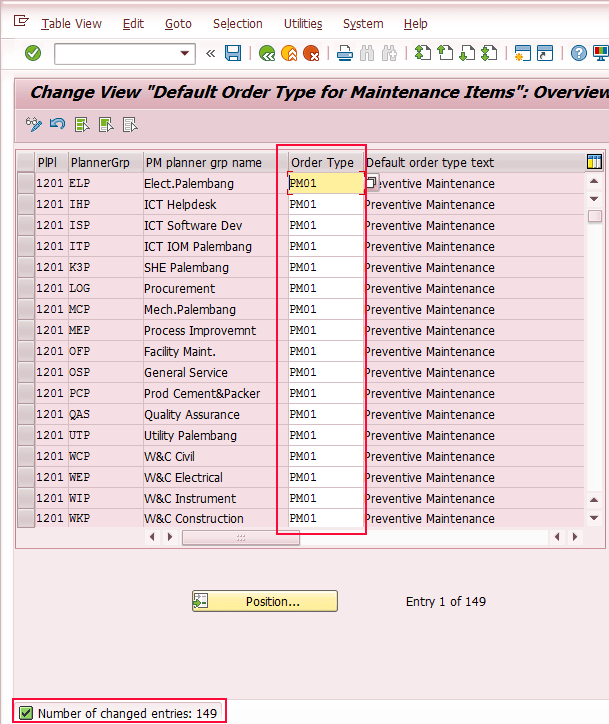Click the yellow Exit icon
Image resolution: width=609 pixels, height=724 pixels.
pos(289,53)
